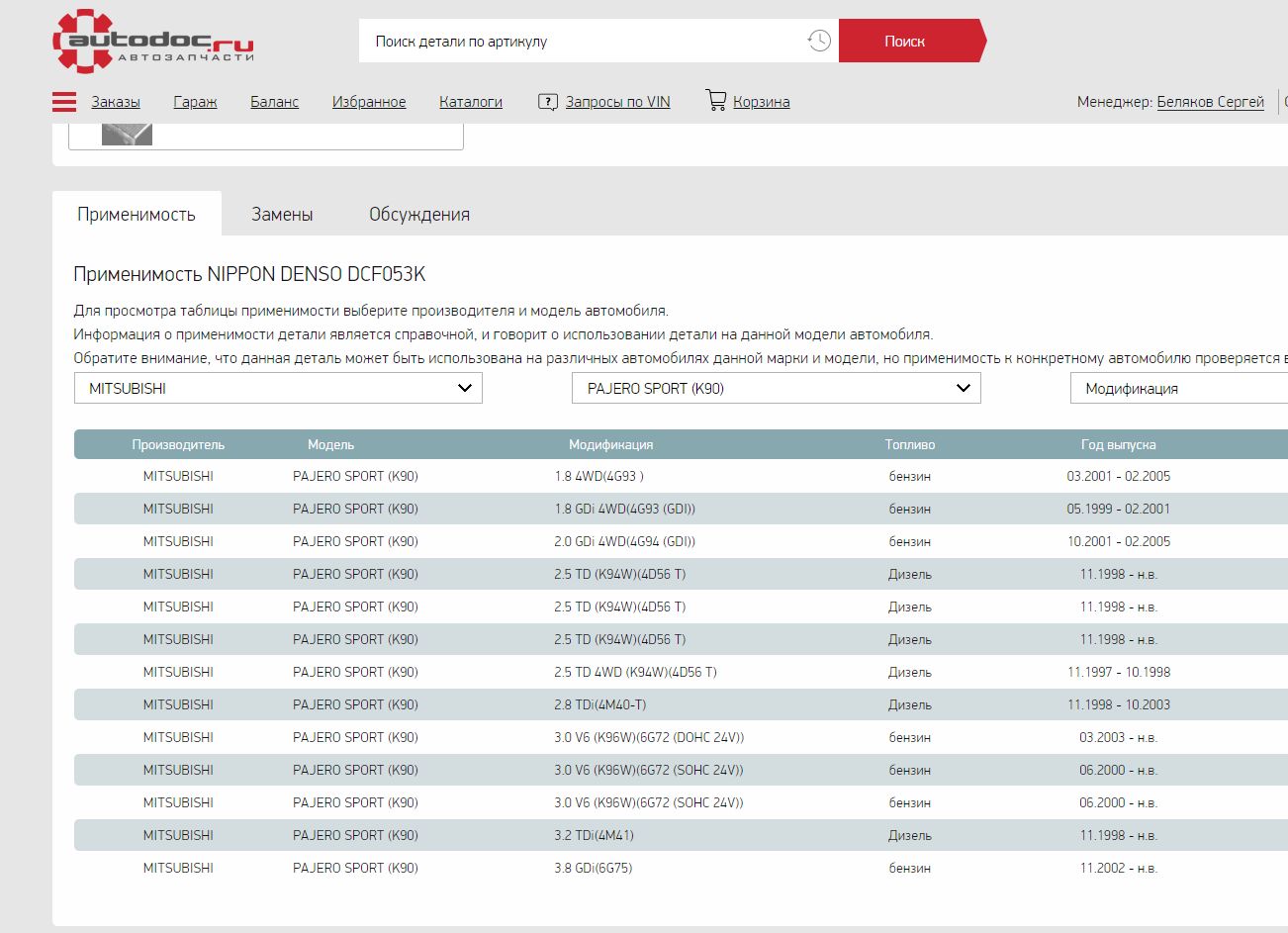Image resolution: width=1288 pixels, height=933 pixels.
Task: Select the Применимость tab
Action: [x=137, y=215]
